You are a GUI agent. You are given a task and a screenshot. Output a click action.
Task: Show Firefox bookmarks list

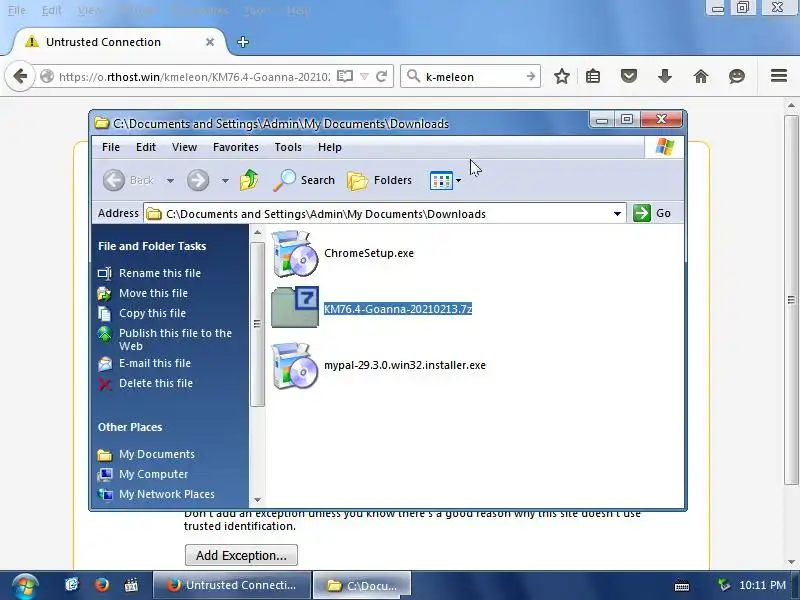[593, 77]
